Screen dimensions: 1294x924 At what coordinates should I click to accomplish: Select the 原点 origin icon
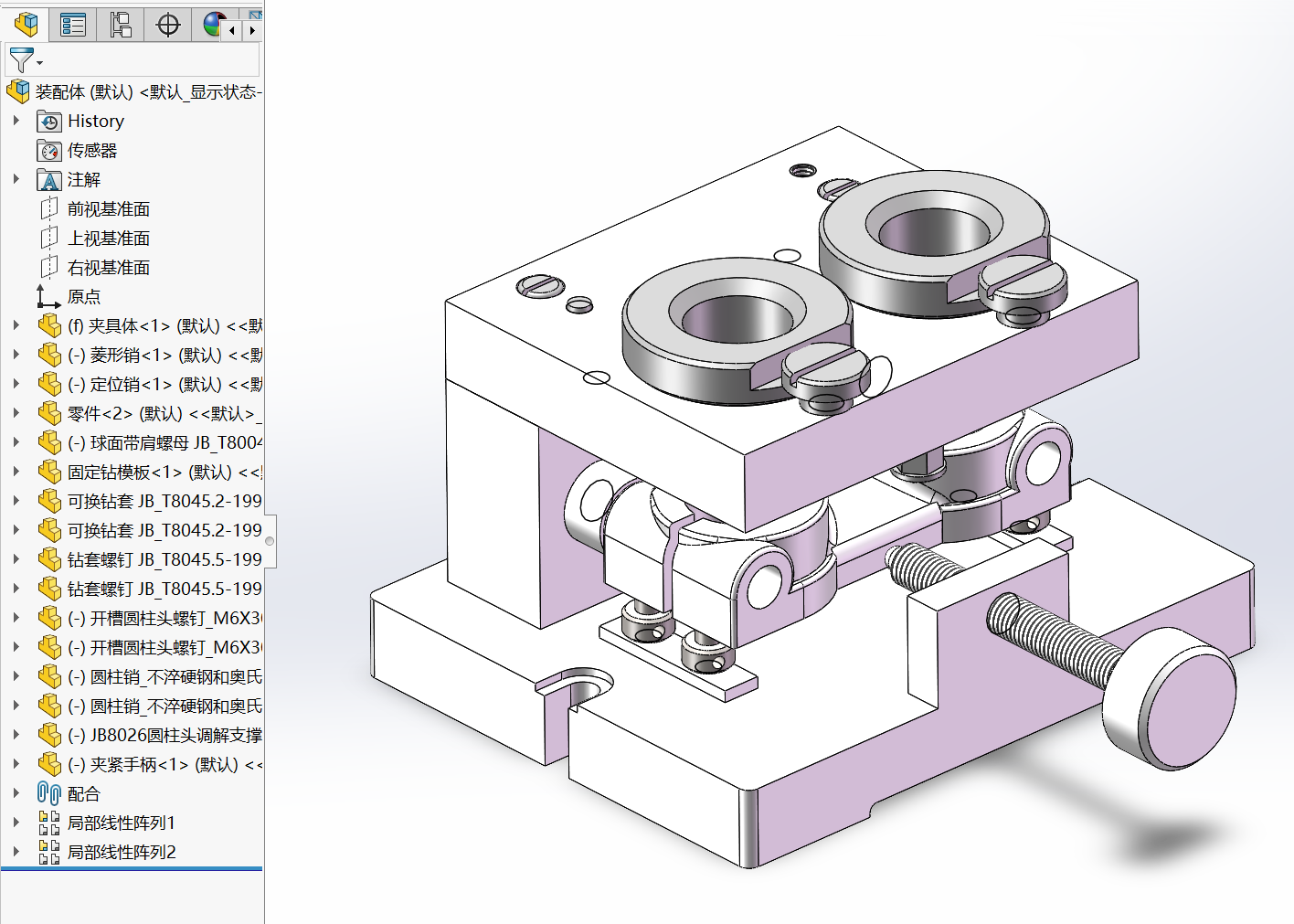tap(48, 297)
